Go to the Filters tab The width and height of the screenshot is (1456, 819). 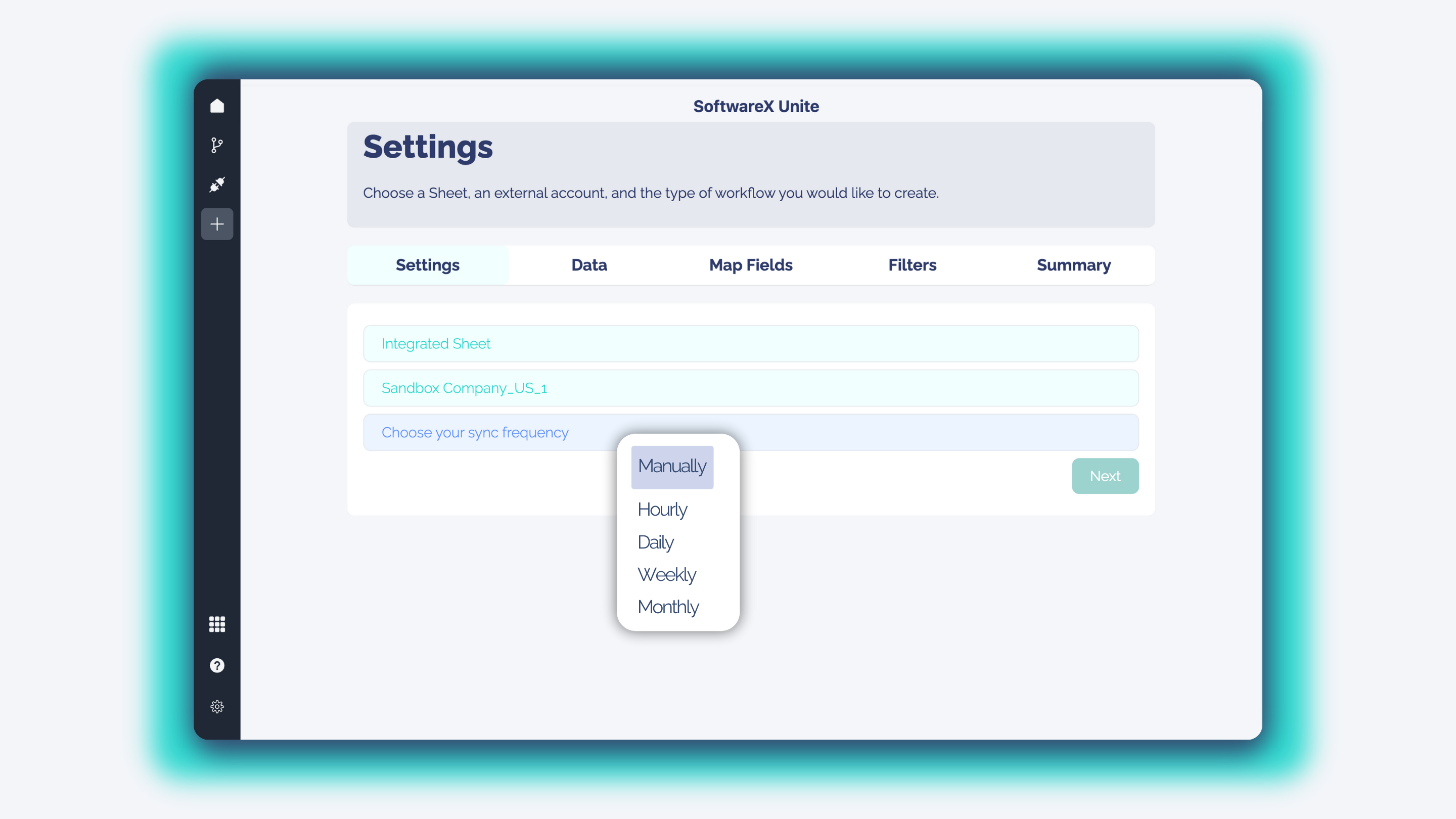click(x=912, y=265)
